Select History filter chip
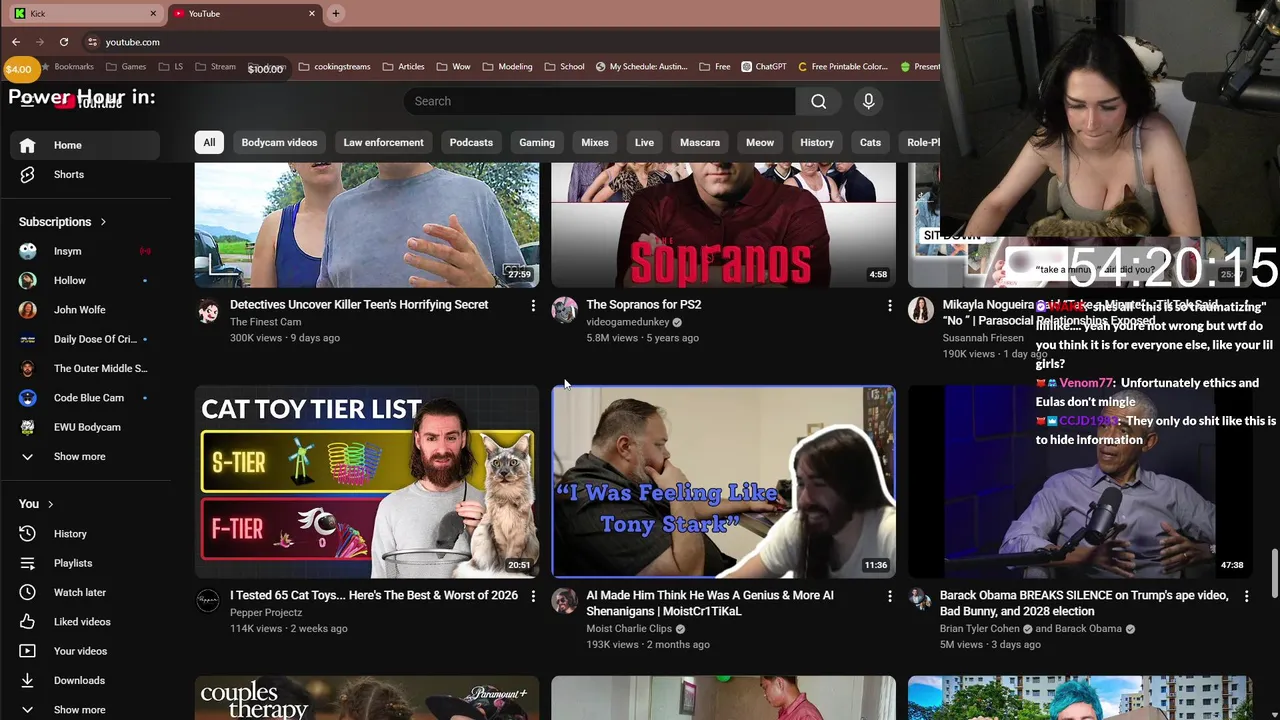Viewport: 1280px width, 720px height. click(817, 142)
